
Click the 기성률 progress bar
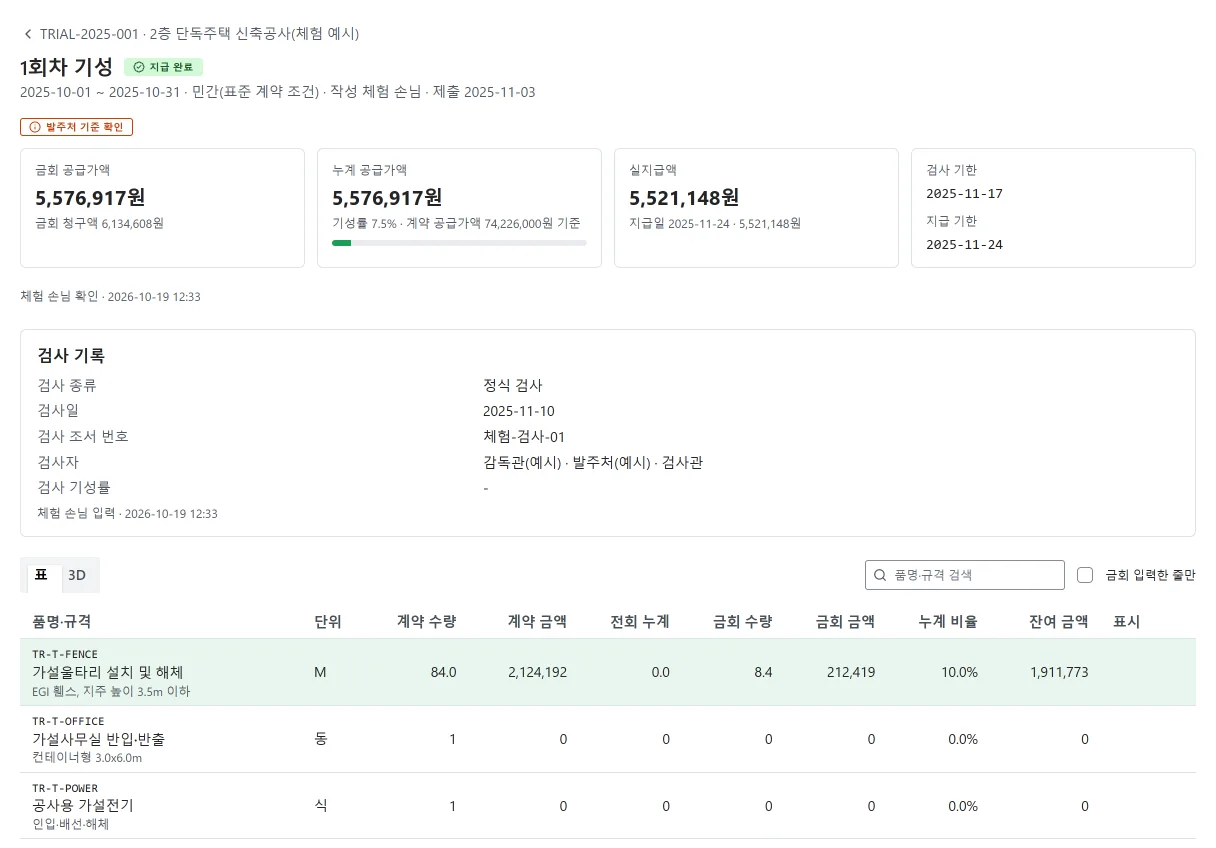point(459,243)
